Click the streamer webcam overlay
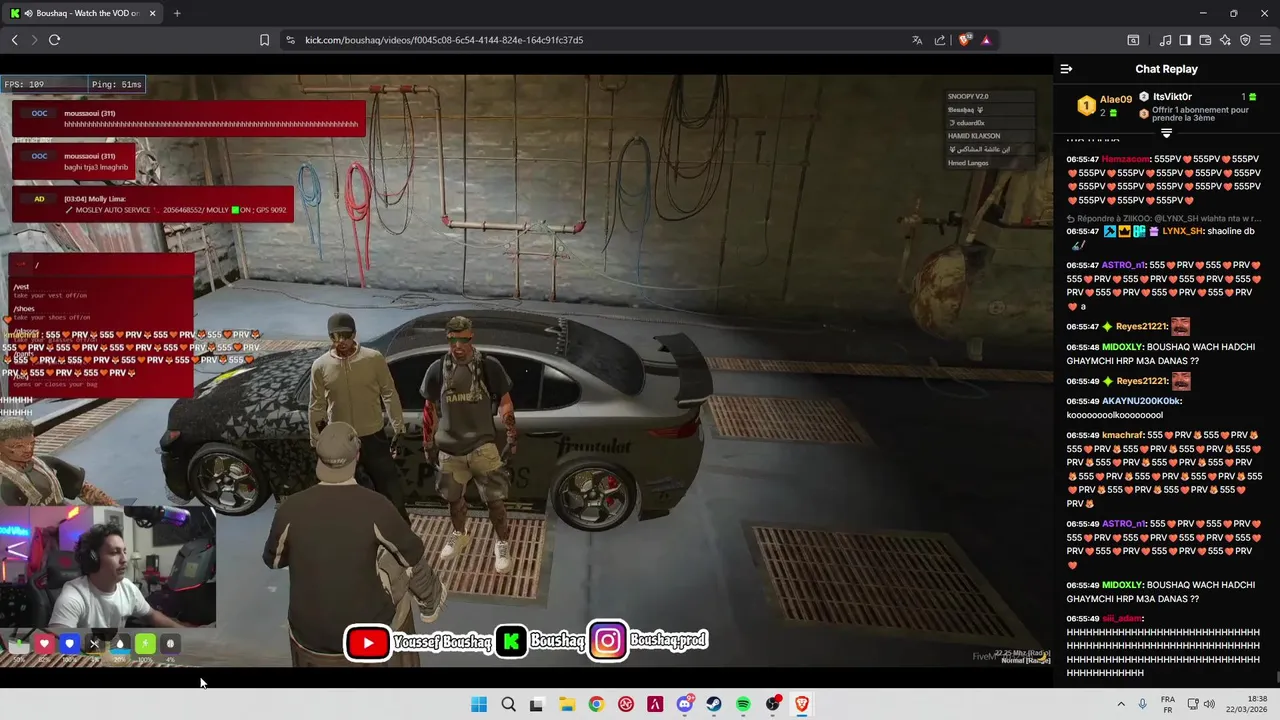This screenshot has width=1280, height=720. (x=108, y=566)
